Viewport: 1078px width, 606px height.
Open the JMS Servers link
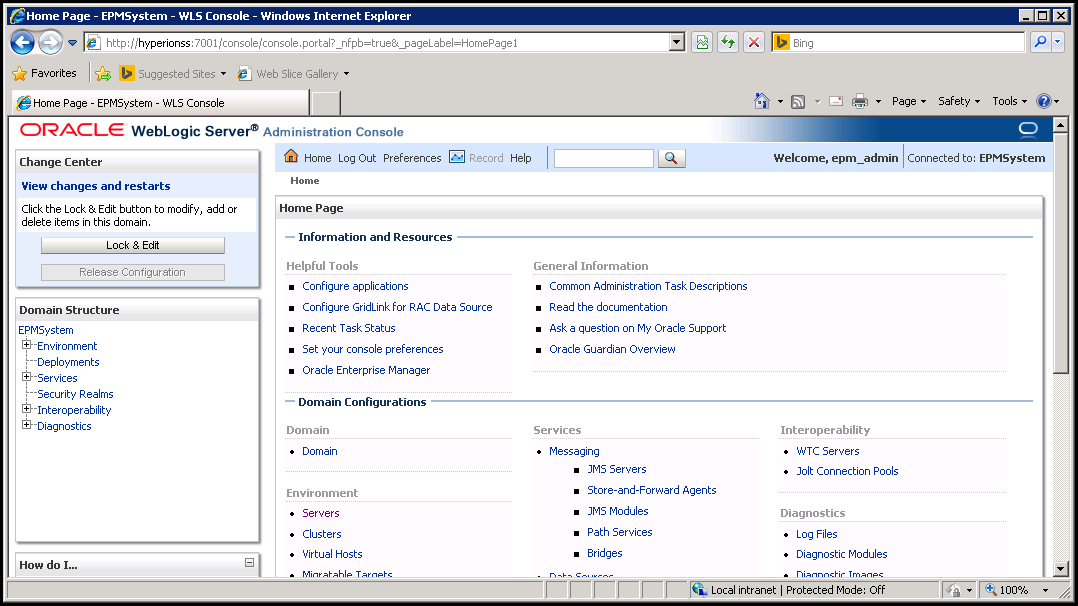617,469
